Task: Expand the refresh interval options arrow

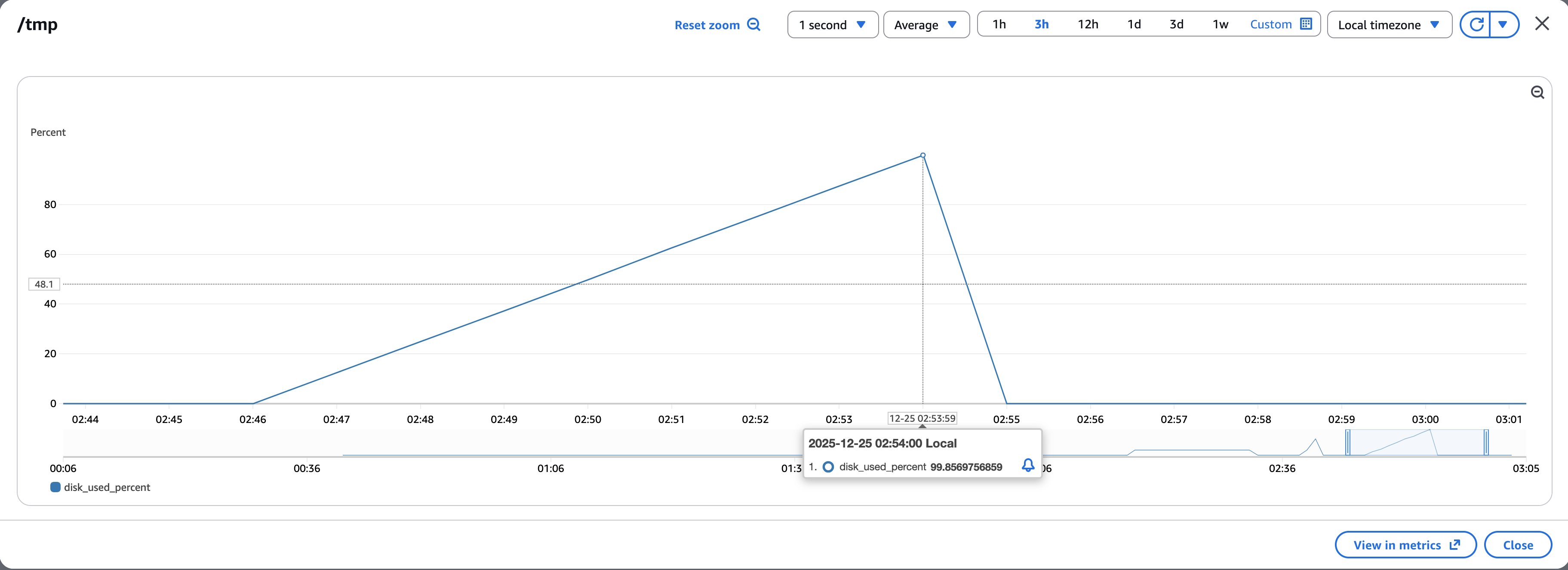Action: coord(1503,25)
